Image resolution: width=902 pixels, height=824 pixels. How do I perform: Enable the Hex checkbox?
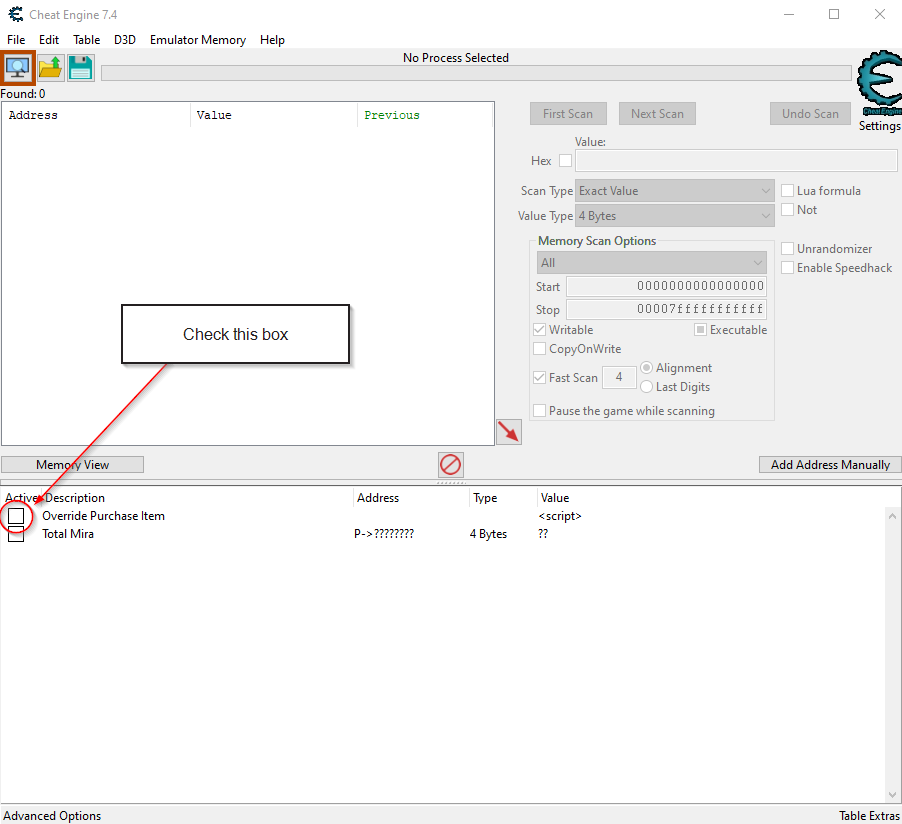pos(565,161)
